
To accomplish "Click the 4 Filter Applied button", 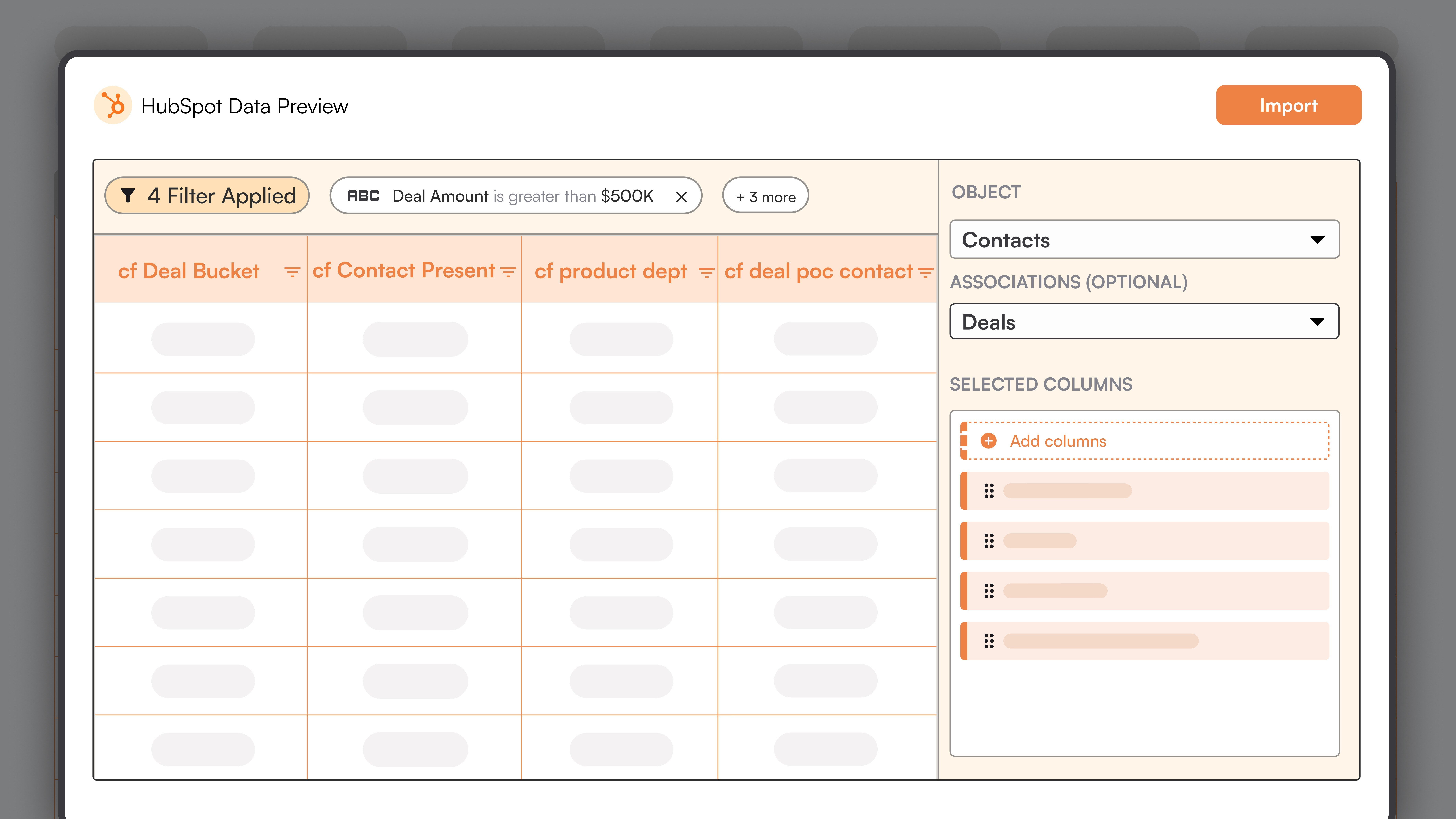I will click(x=207, y=195).
